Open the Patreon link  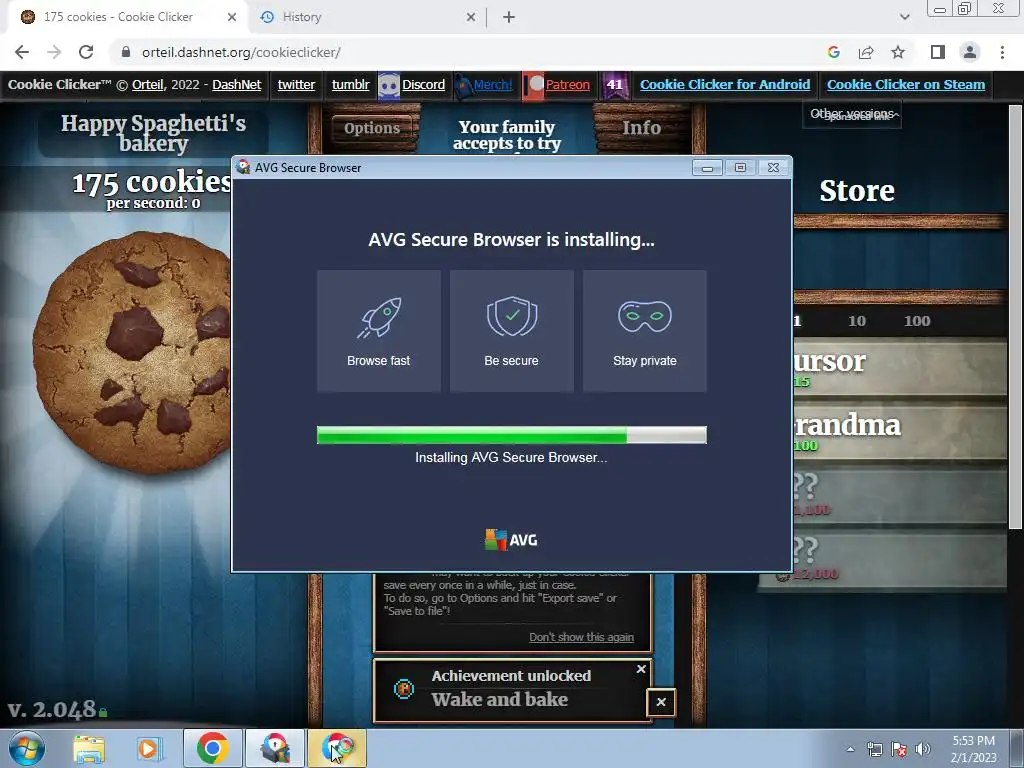568,85
